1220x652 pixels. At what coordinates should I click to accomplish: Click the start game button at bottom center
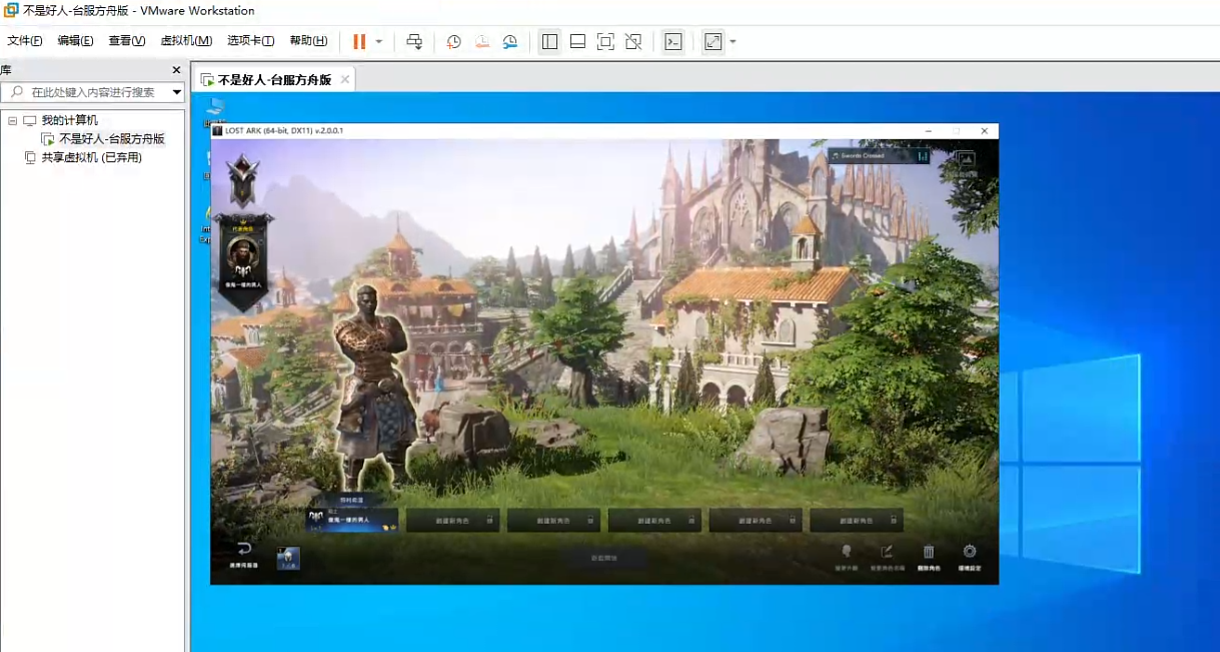604,557
